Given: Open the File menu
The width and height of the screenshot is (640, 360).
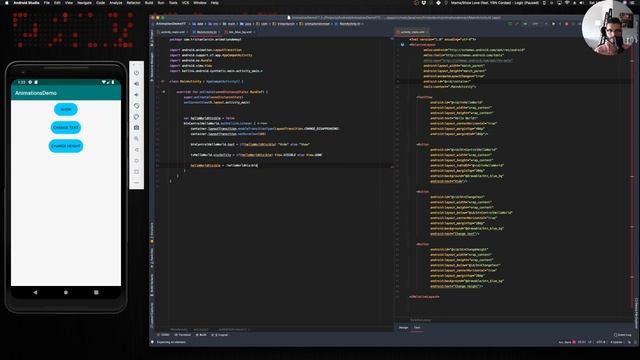Looking at the screenshot, I should coord(47,3).
